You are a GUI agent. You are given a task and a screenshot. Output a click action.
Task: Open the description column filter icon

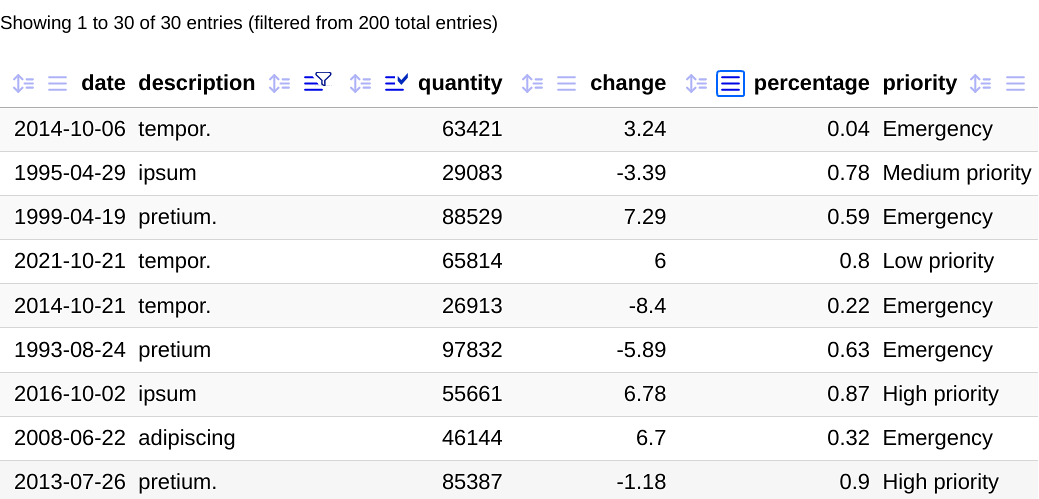tap(317, 82)
